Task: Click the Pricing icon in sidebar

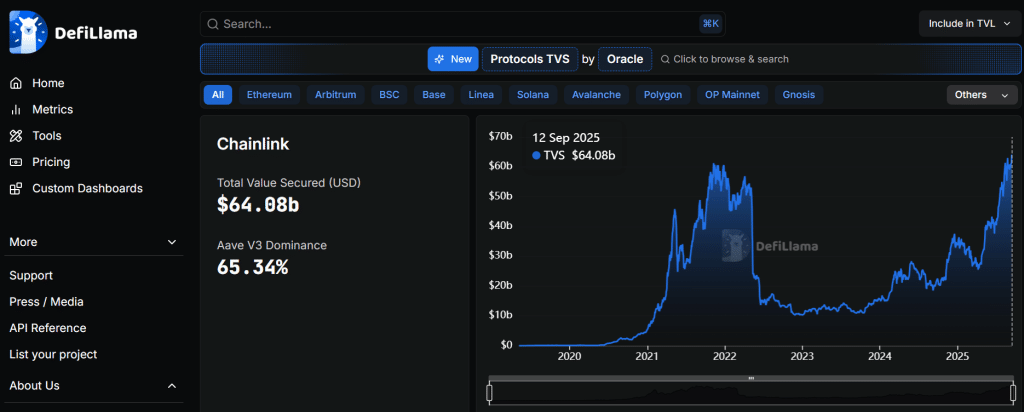Action: point(16,162)
